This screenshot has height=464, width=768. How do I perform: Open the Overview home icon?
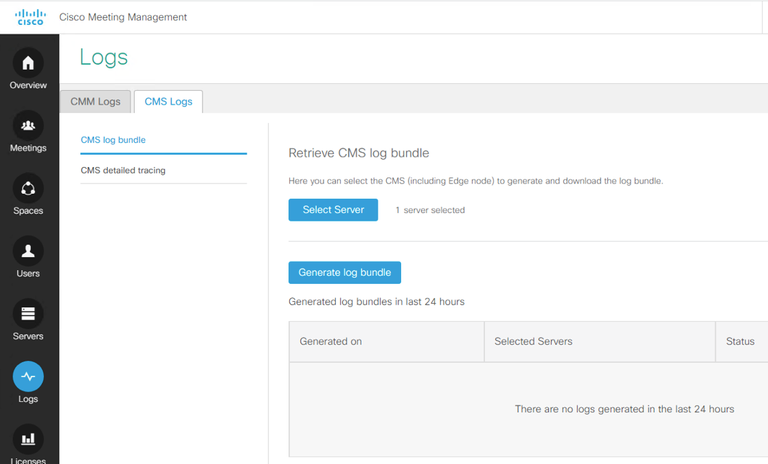(x=28, y=63)
